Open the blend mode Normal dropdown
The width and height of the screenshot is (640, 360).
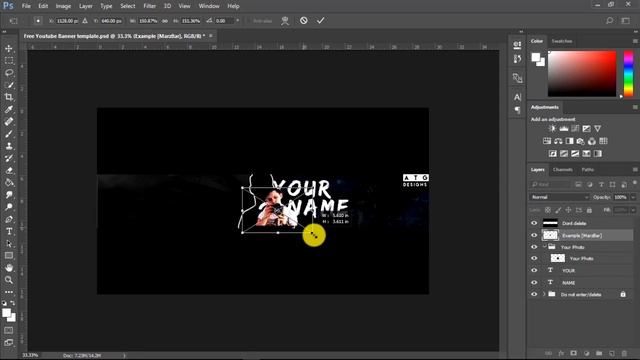(x=560, y=197)
